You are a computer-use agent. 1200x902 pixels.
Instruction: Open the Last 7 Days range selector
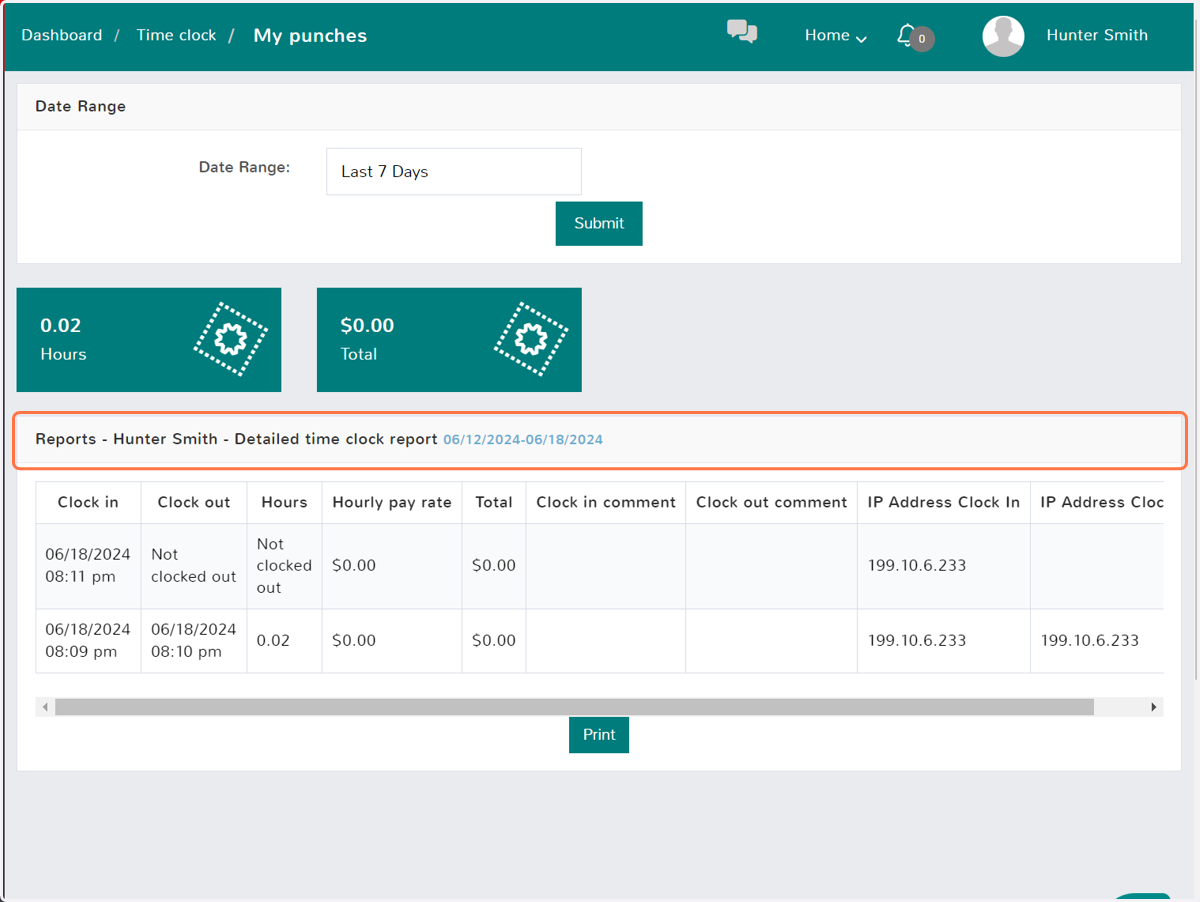pos(454,172)
